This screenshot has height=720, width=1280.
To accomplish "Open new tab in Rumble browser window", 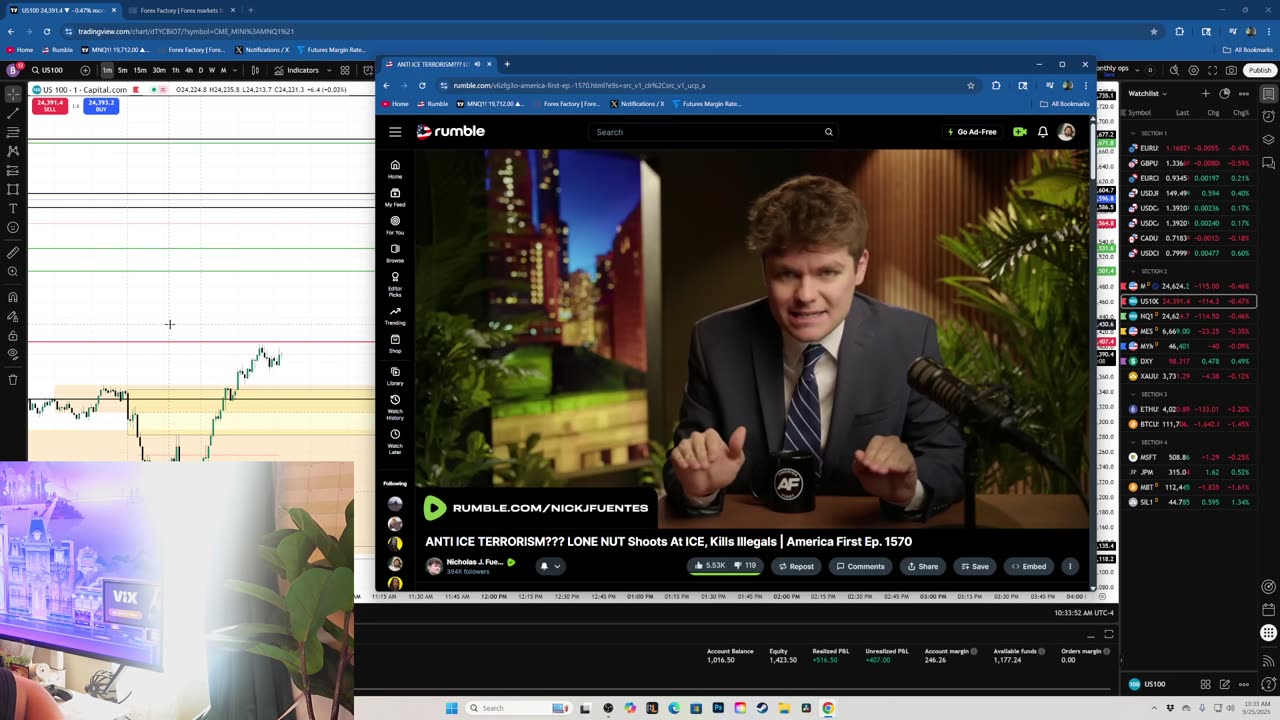I will (507, 64).
